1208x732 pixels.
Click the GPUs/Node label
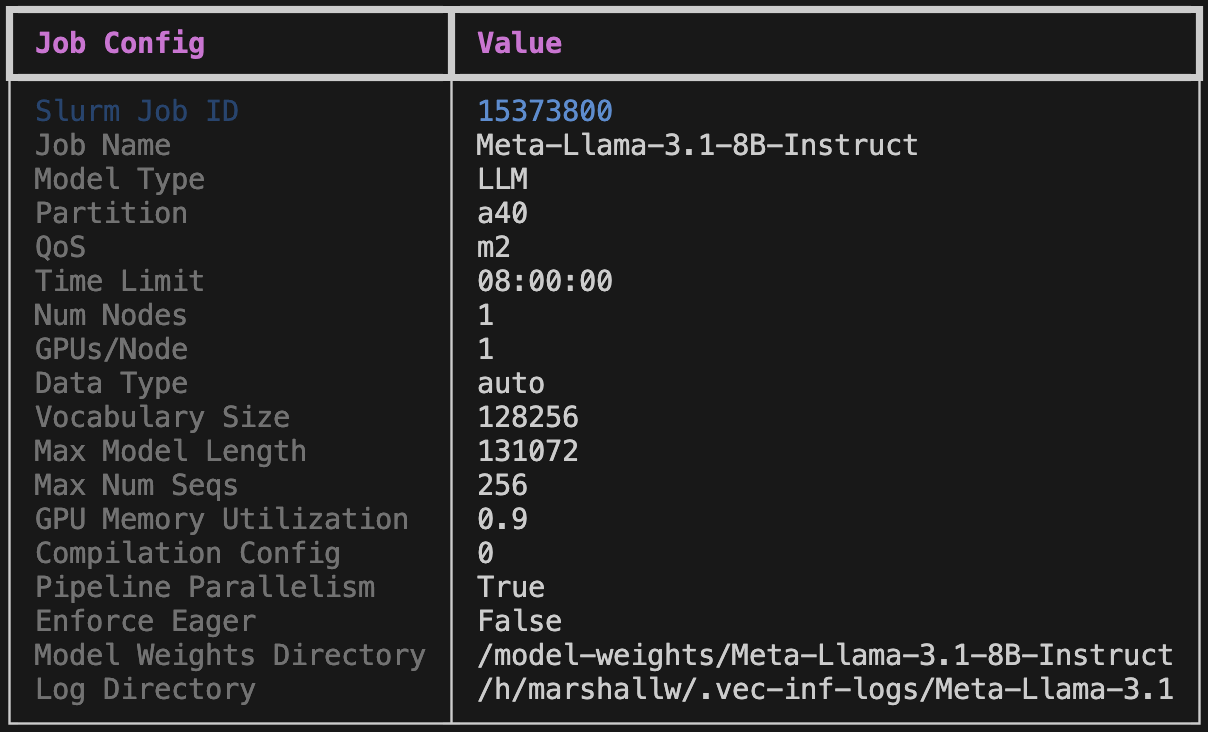[x=111, y=349]
